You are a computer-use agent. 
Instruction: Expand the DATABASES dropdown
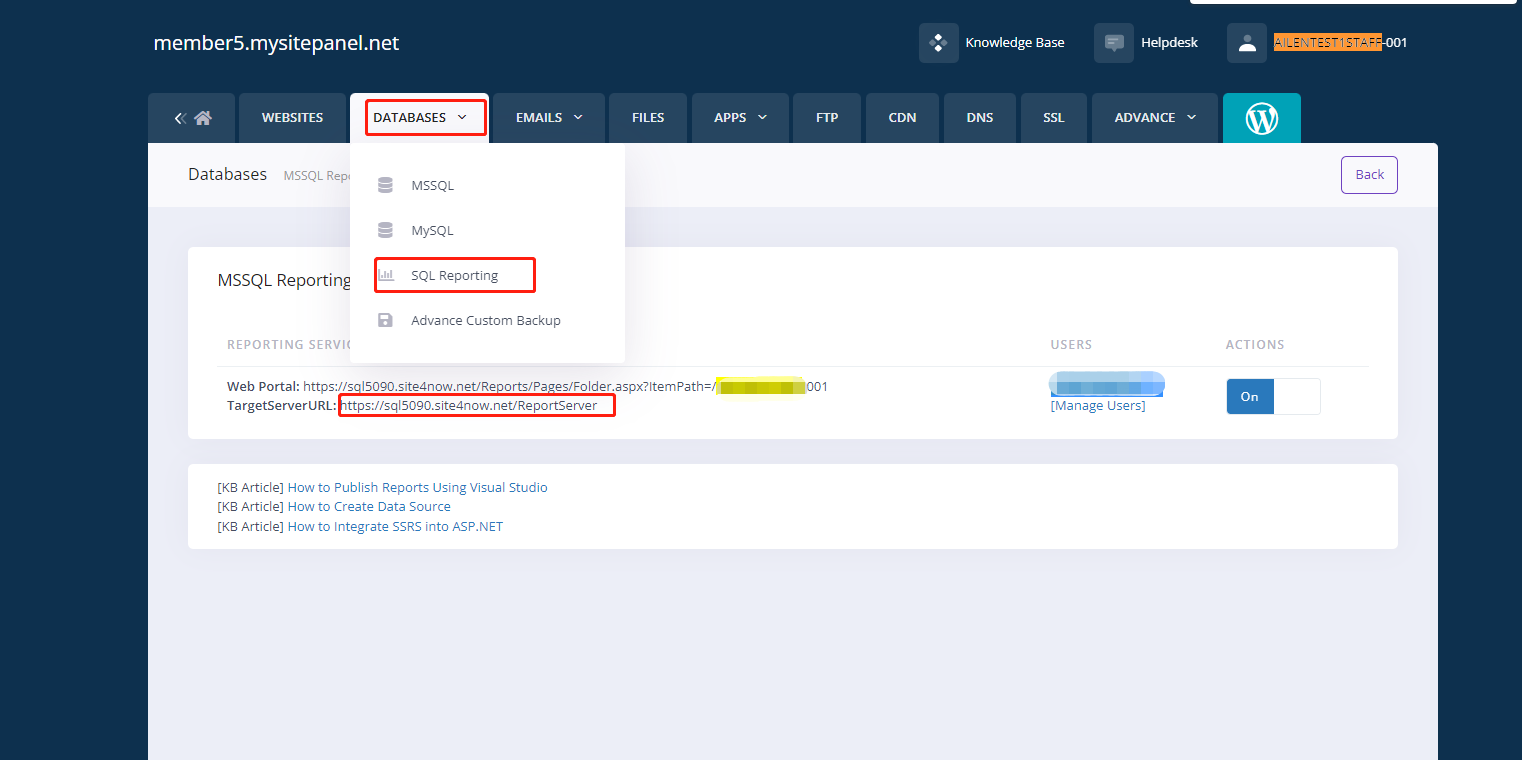(424, 117)
